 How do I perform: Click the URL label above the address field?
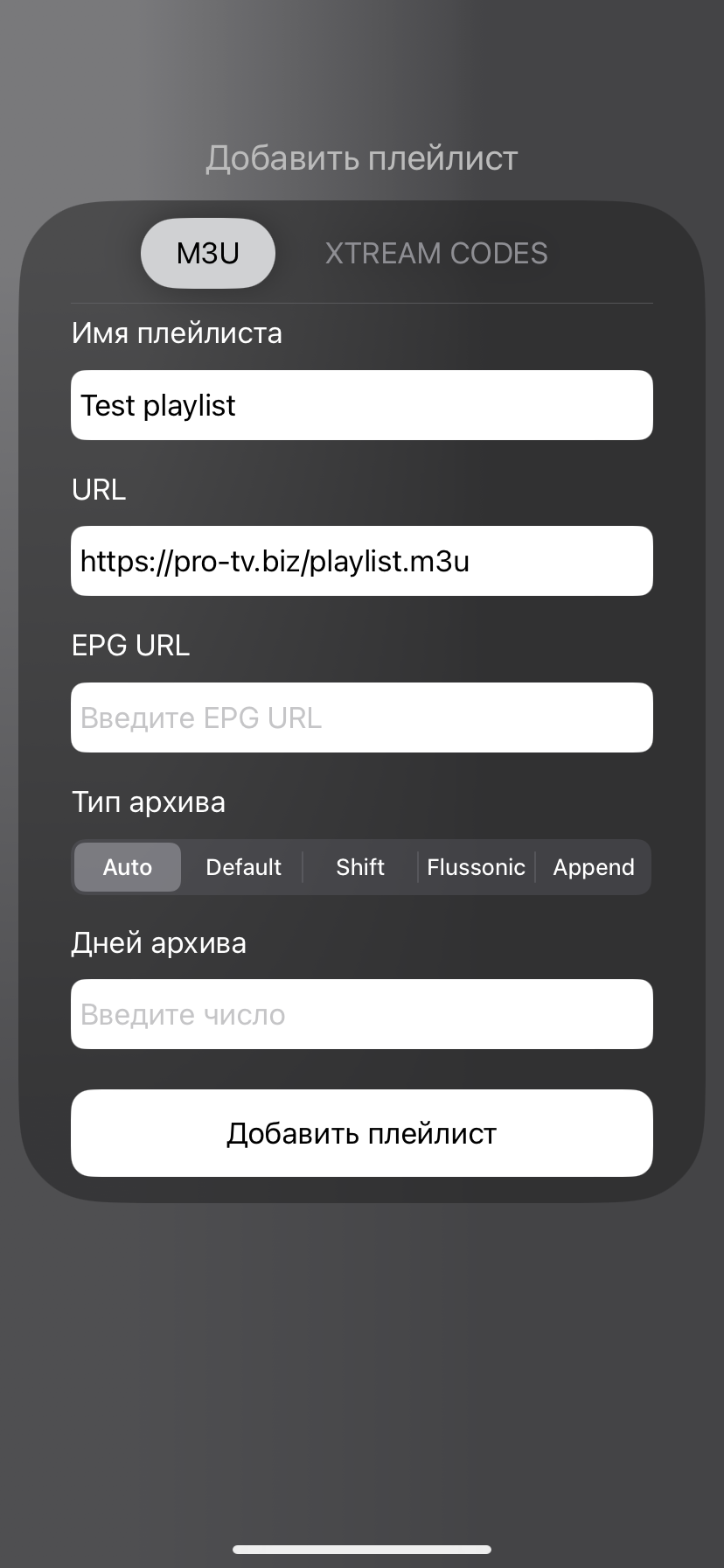point(99,489)
